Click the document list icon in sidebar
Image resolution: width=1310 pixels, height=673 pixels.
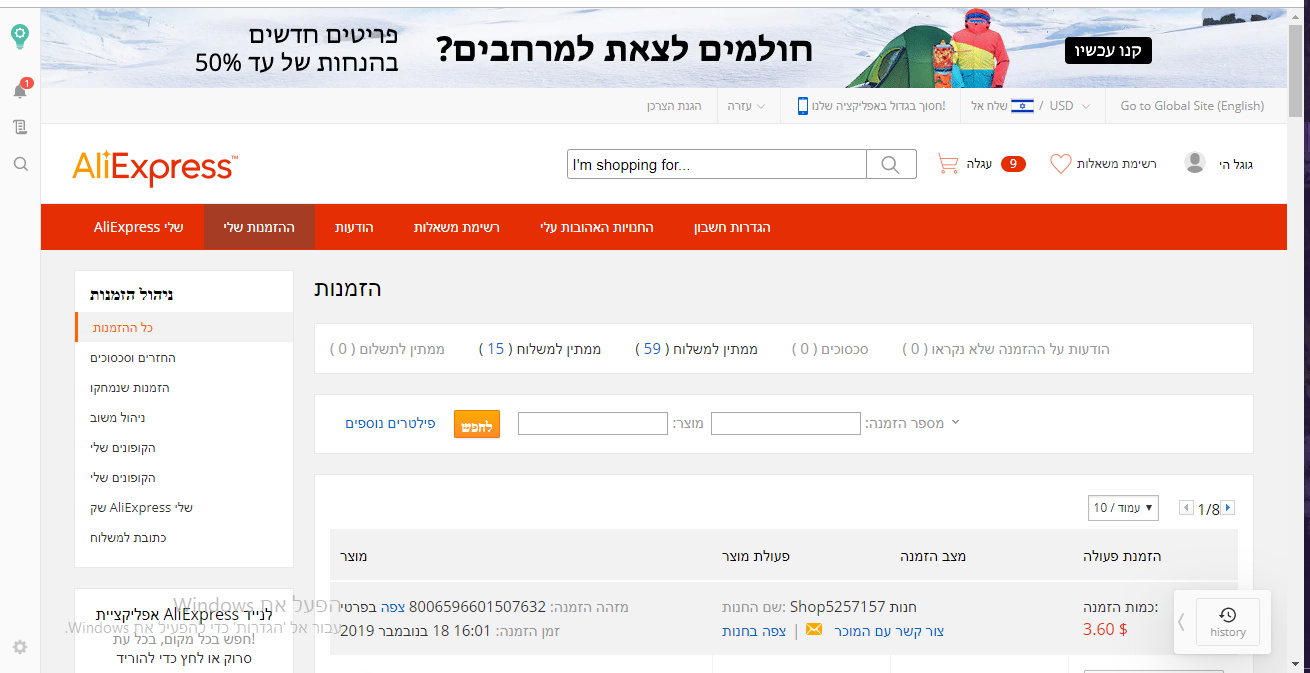tap(20, 127)
